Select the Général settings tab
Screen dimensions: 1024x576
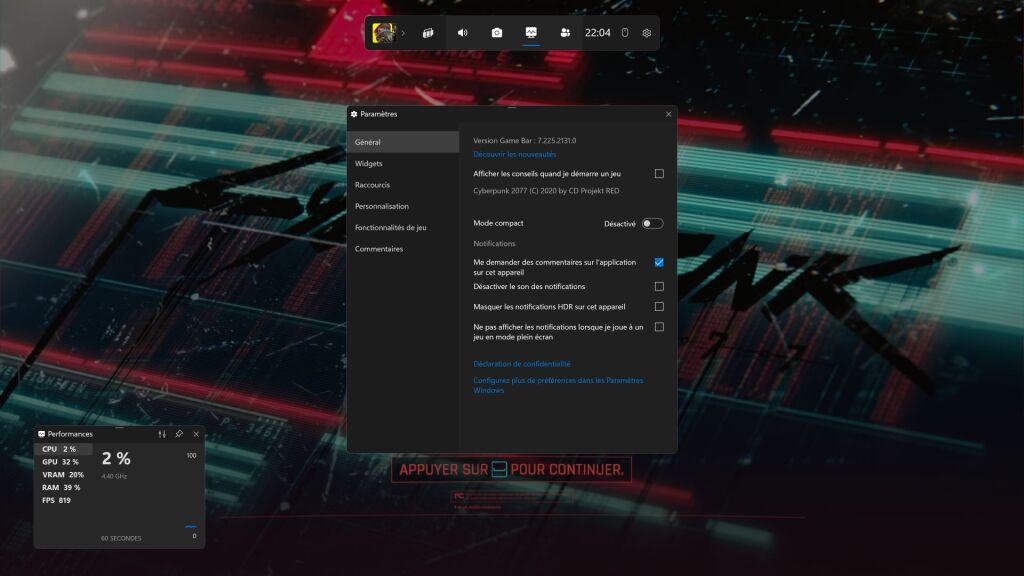[x=403, y=142]
